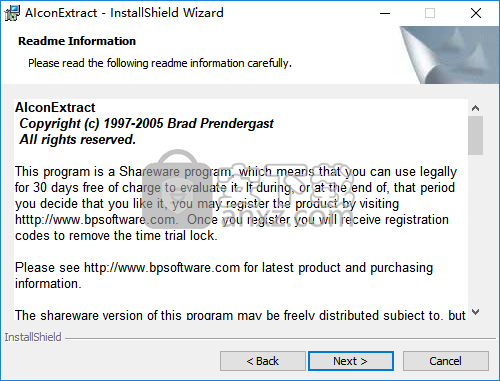Click the htttp://www.bpsoftware.com registration URL text

[x=96, y=220]
